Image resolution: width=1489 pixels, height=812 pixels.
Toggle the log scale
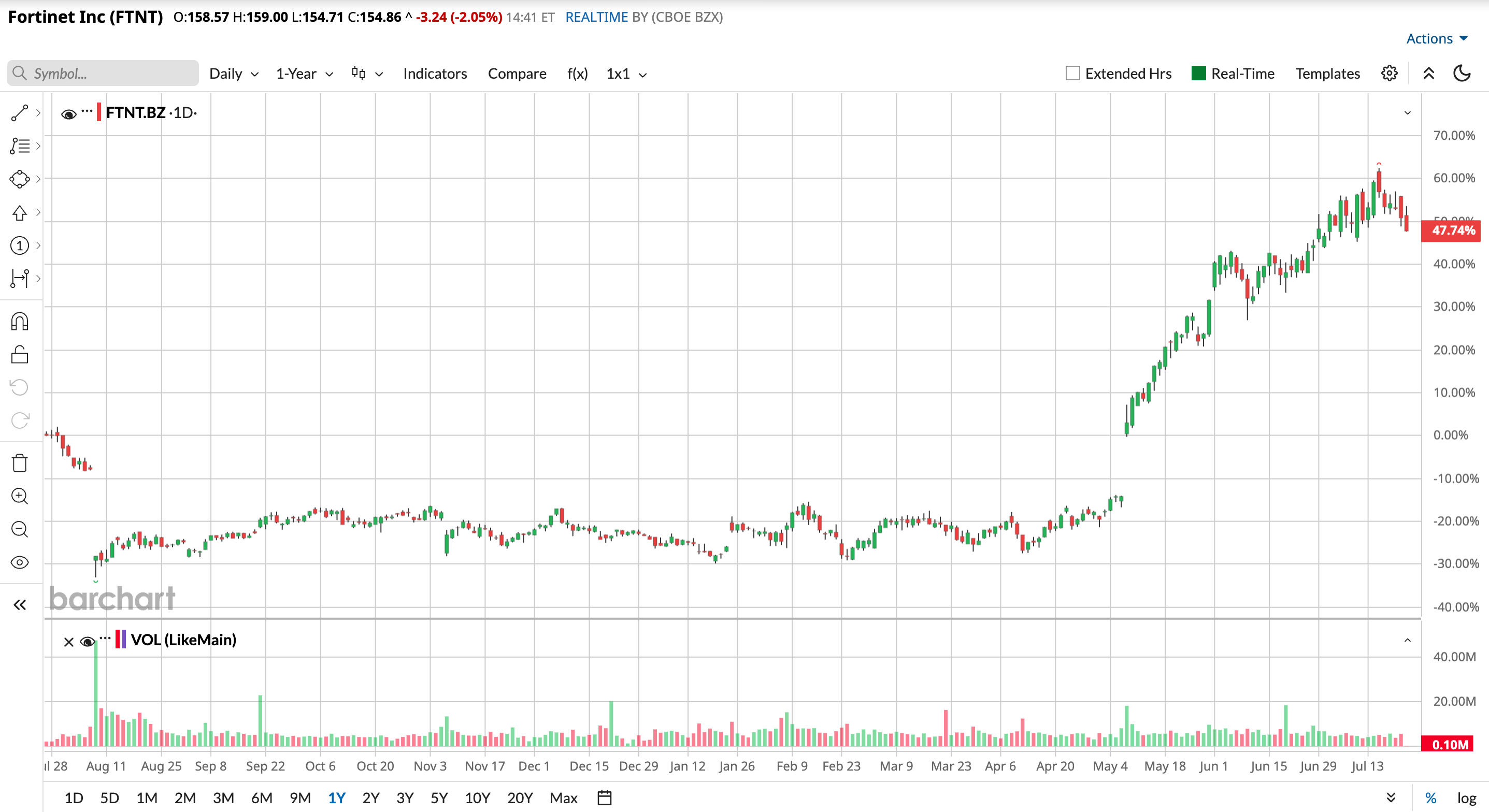tap(1467, 798)
